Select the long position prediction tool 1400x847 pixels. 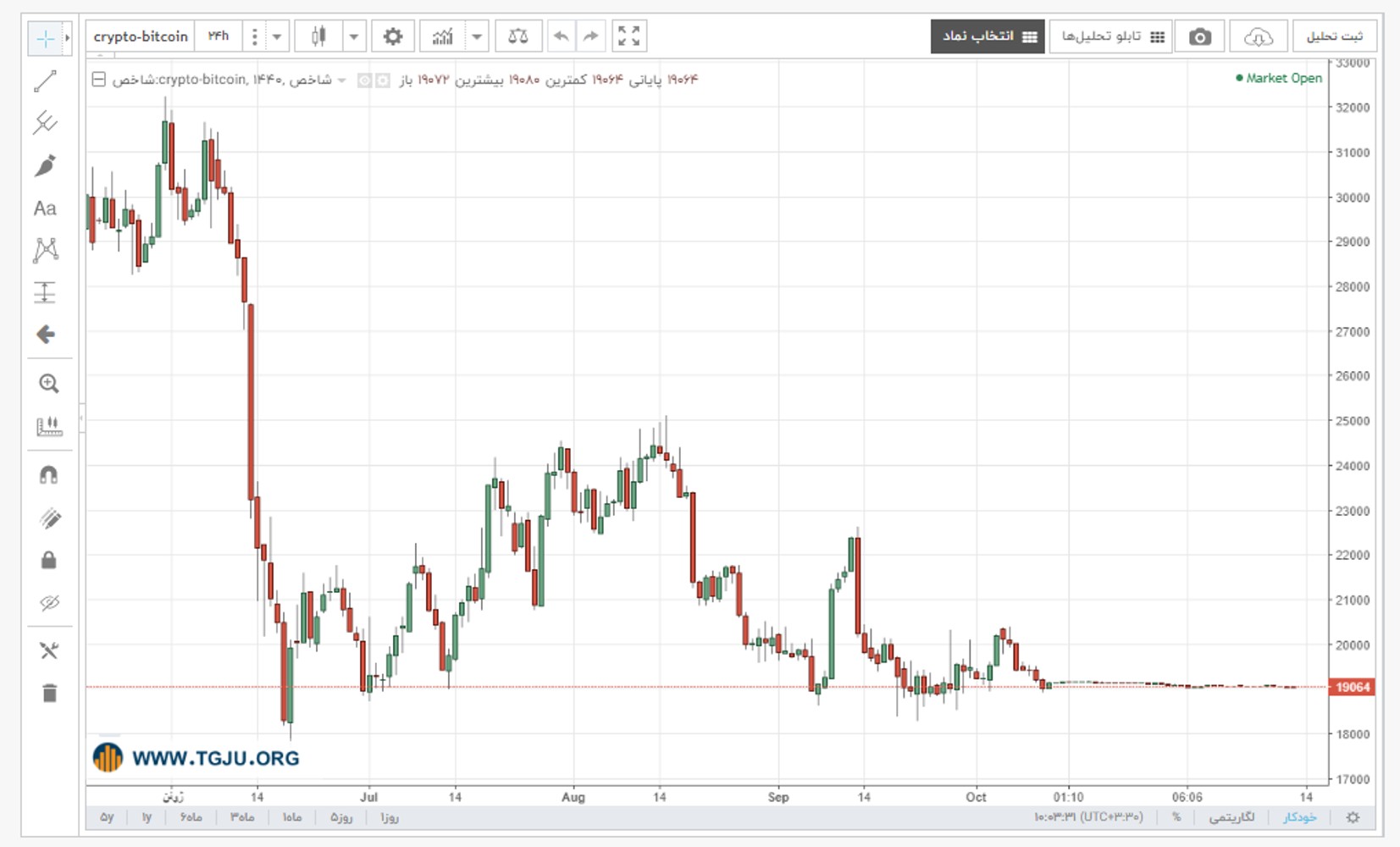pos(45,292)
